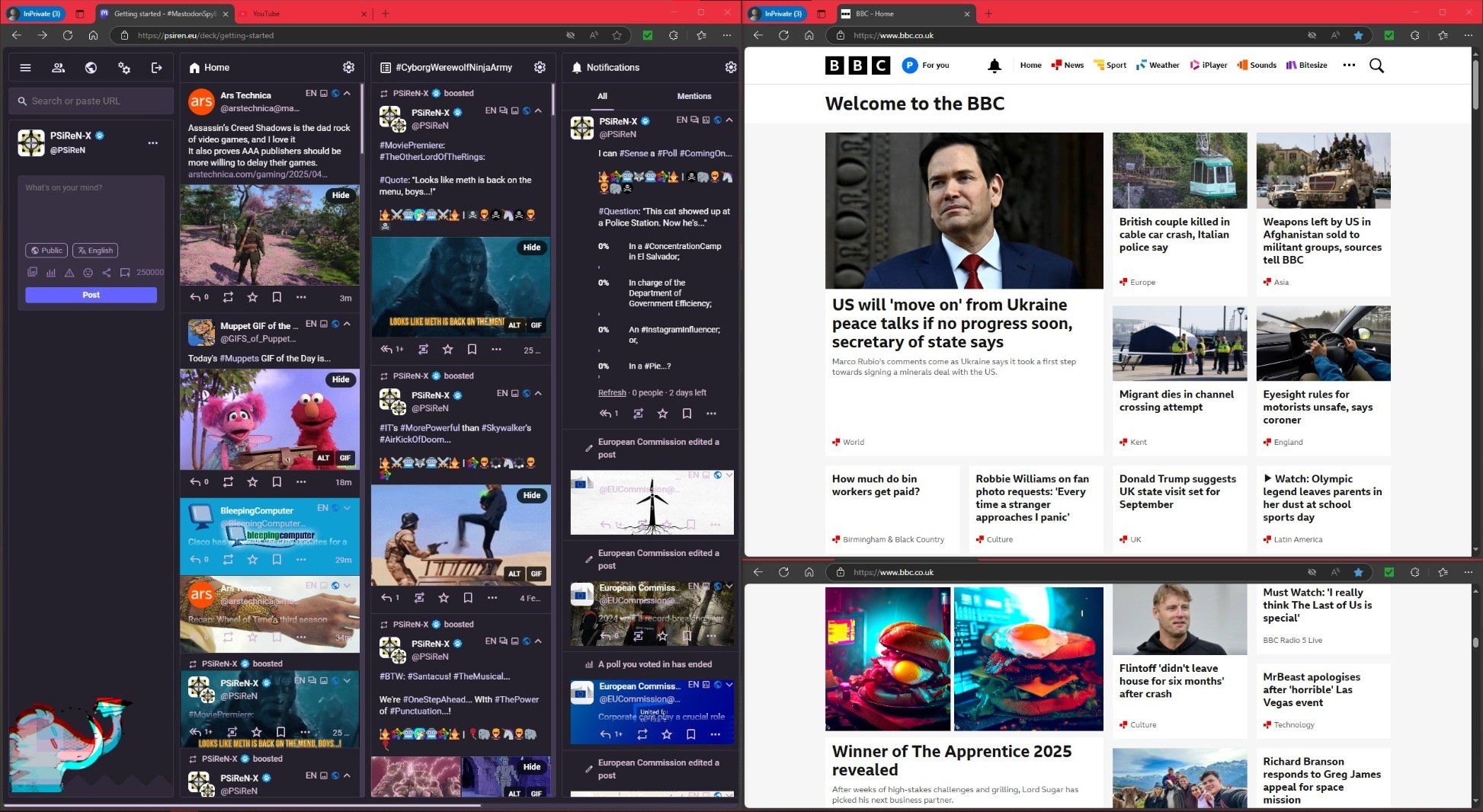Open Edge extensions in the Mastodon window
Screen dimensions: 1483x812
coord(673,35)
